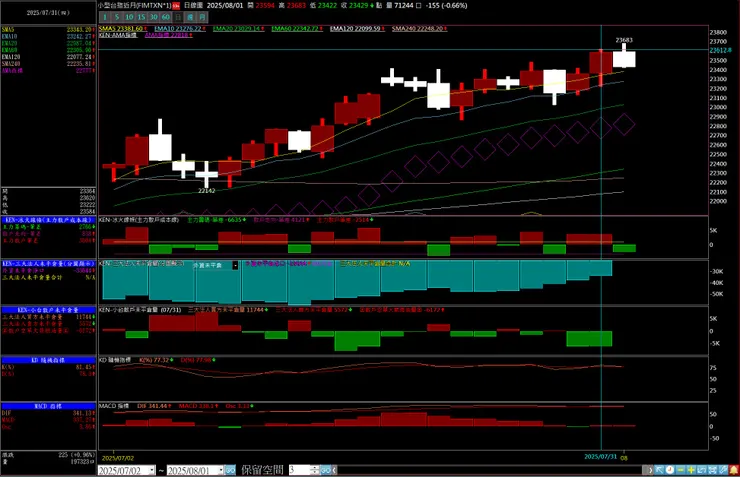Image resolution: width=740 pixels, height=477 pixels.
Task: Switch to the 1-minute timeframe button
Action: [x=105, y=17]
